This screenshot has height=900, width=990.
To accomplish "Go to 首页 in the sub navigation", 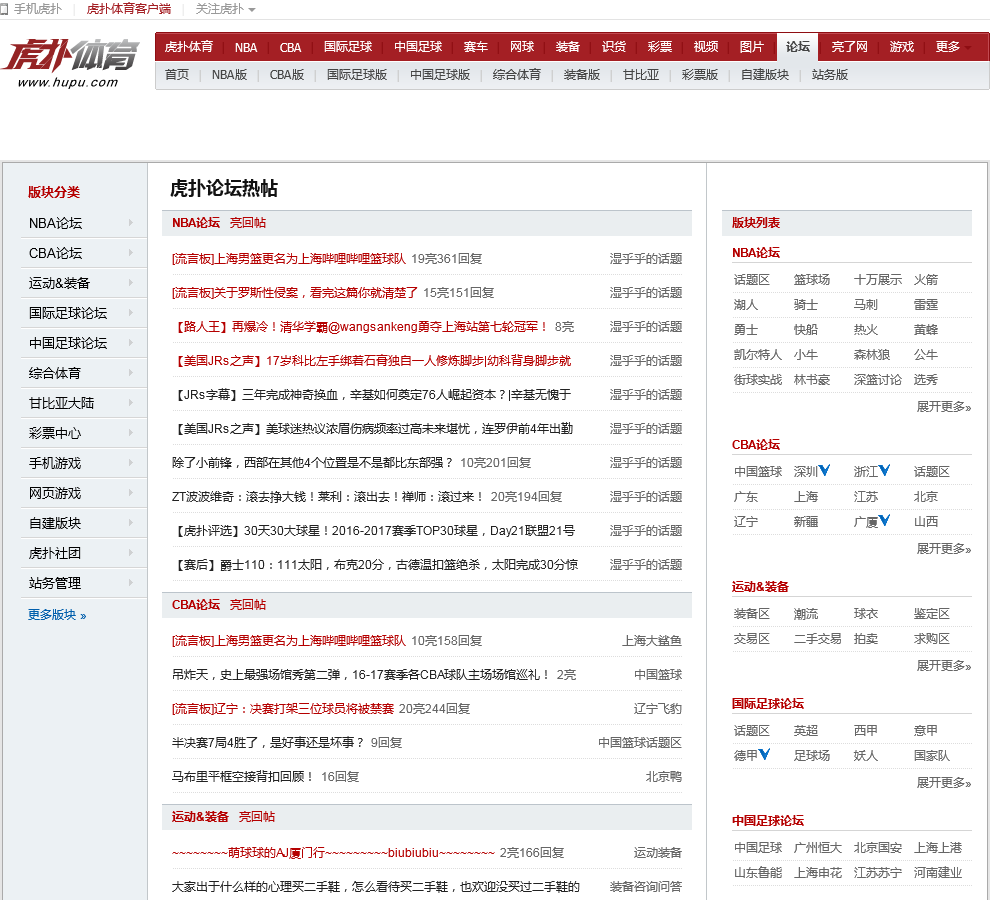I will 177,75.
